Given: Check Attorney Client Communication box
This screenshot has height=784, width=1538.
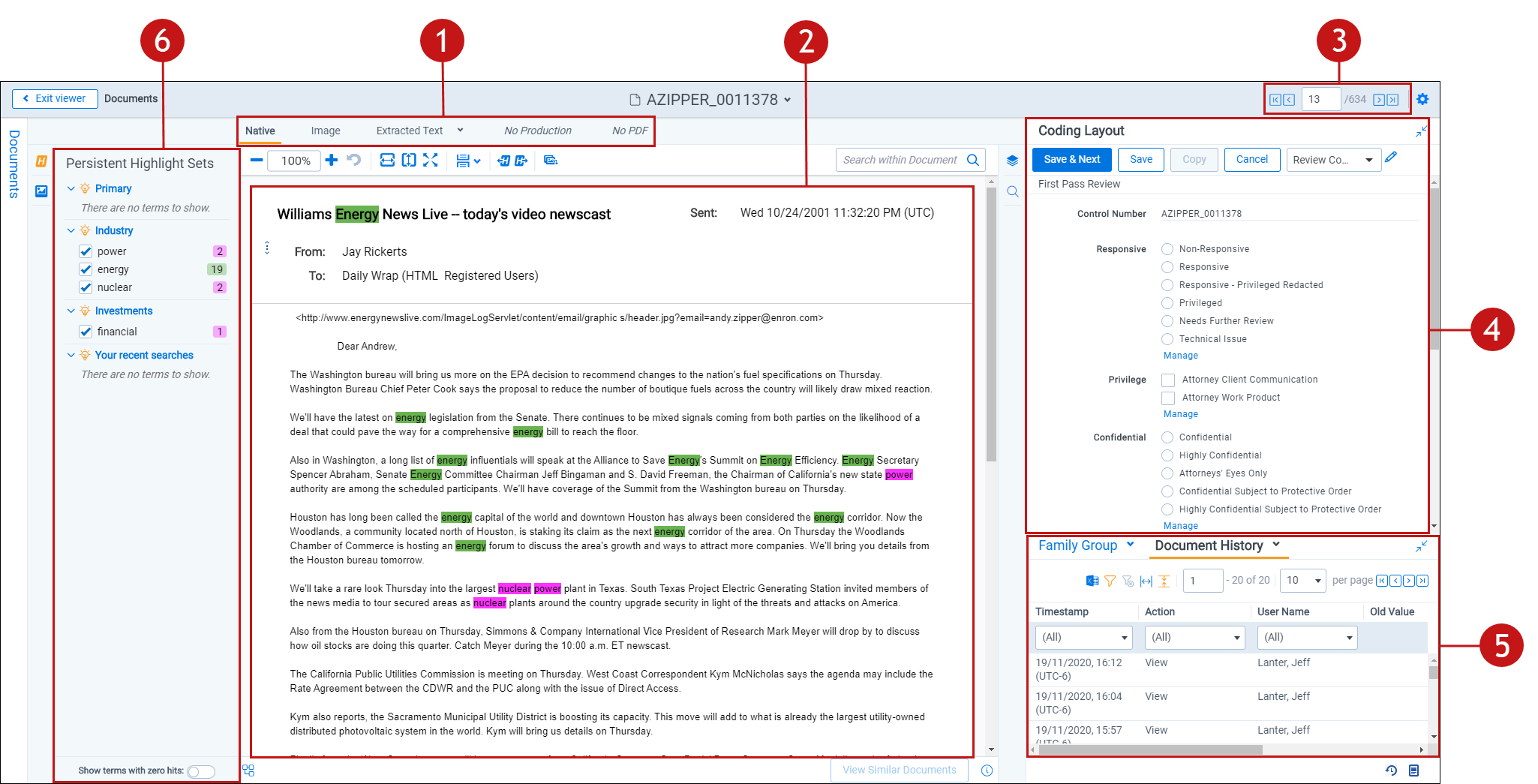Looking at the screenshot, I should point(1168,380).
